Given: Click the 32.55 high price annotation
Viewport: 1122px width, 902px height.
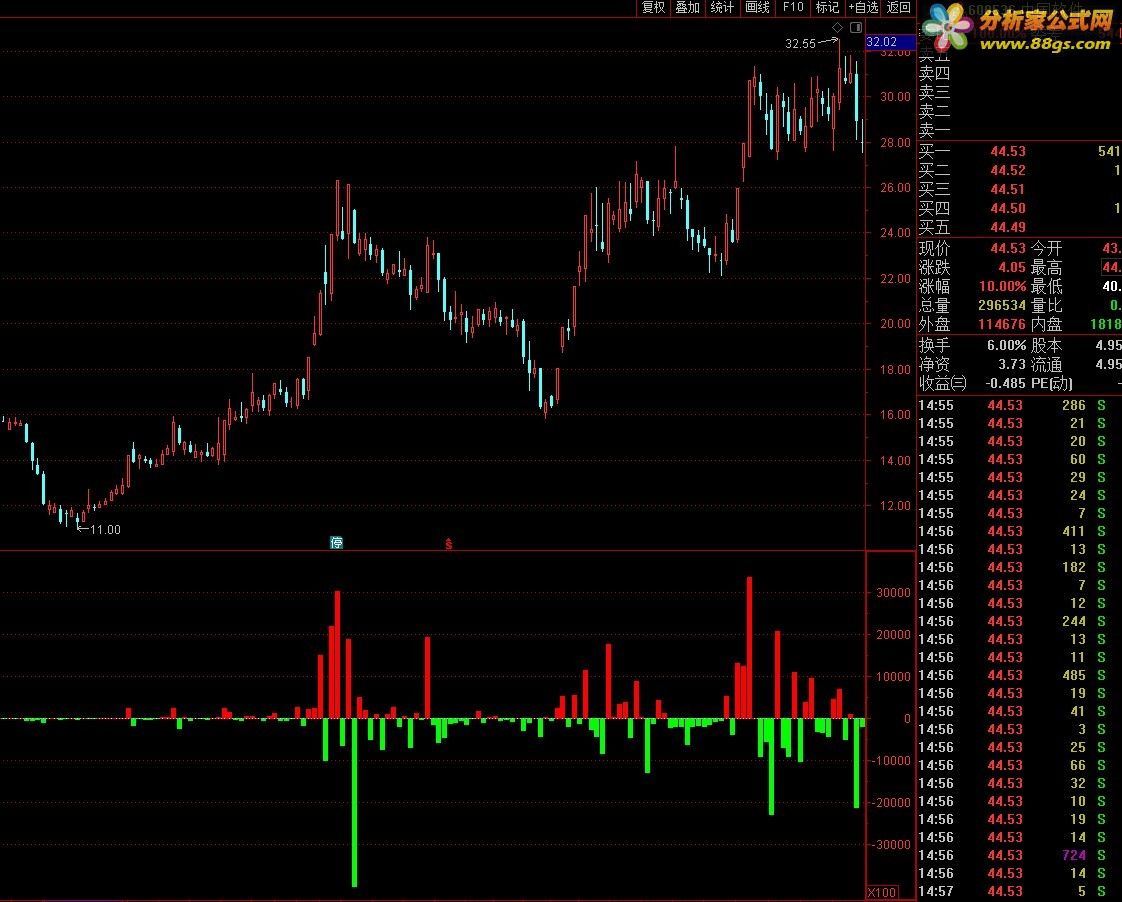Looking at the screenshot, I should point(800,44).
